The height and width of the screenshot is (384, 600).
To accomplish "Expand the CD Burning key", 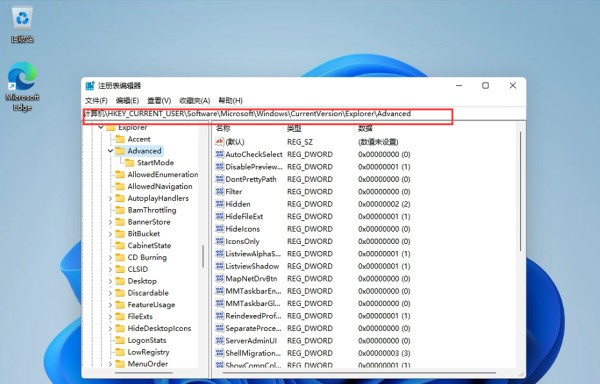I will point(110,258).
